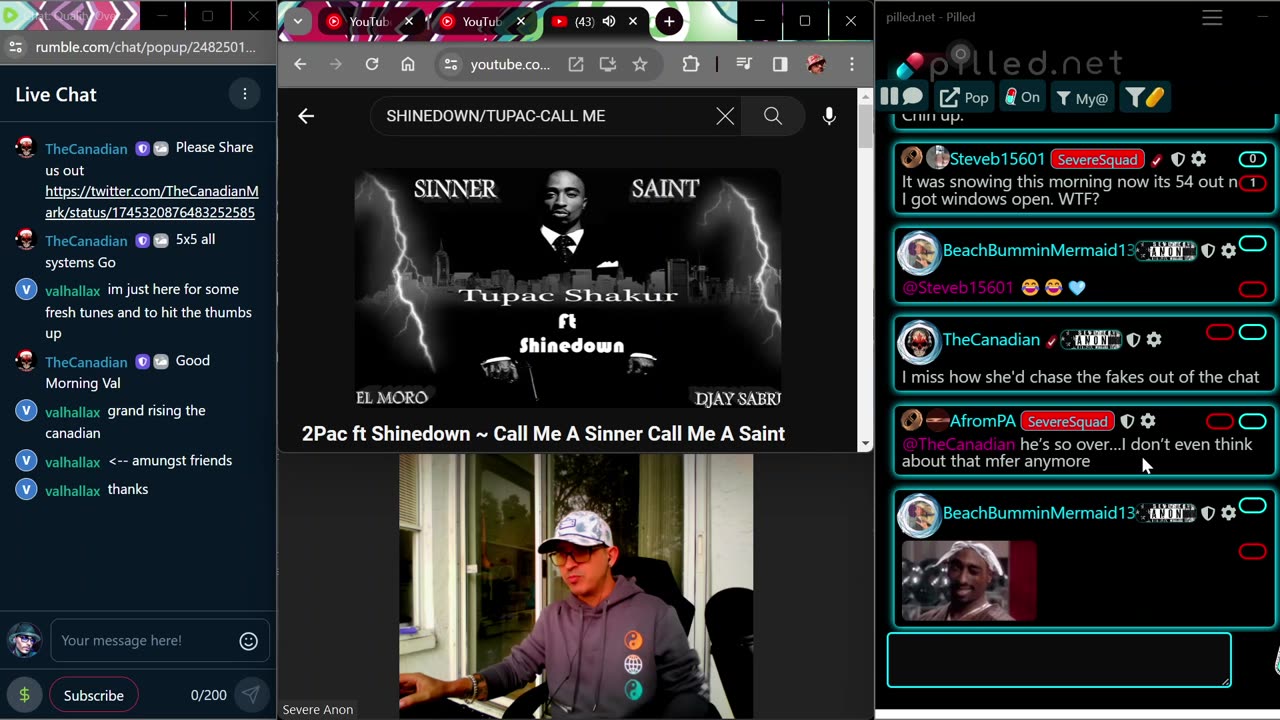Open the Rumble rant dollar button

(x=24, y=695)
